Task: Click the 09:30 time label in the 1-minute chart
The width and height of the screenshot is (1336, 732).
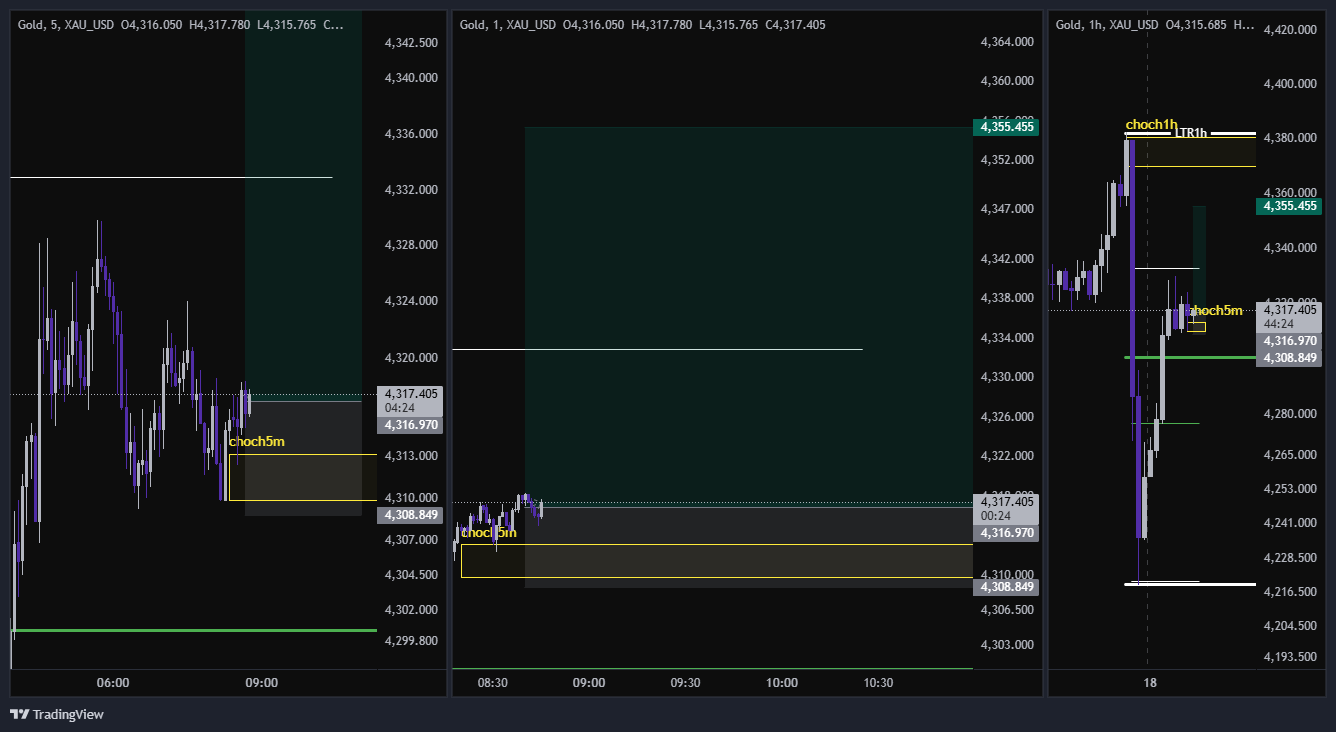Action: pos(685,683)
